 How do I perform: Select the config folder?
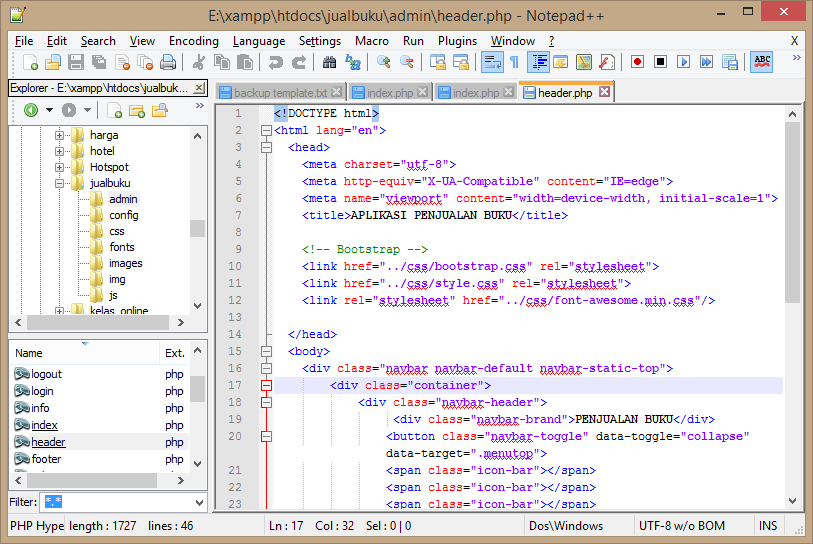pyautogui.click(x=123, y=215)
